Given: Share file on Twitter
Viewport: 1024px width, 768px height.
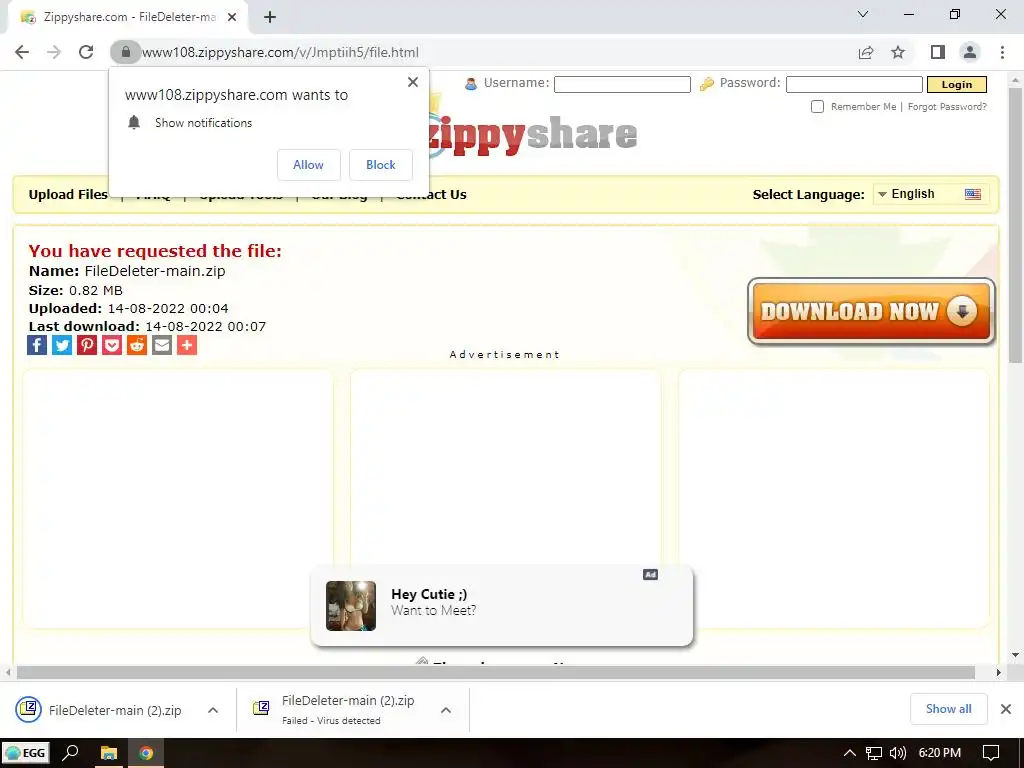Looking at the screenshot, I should pyautogui.click(x=62, y=345).
